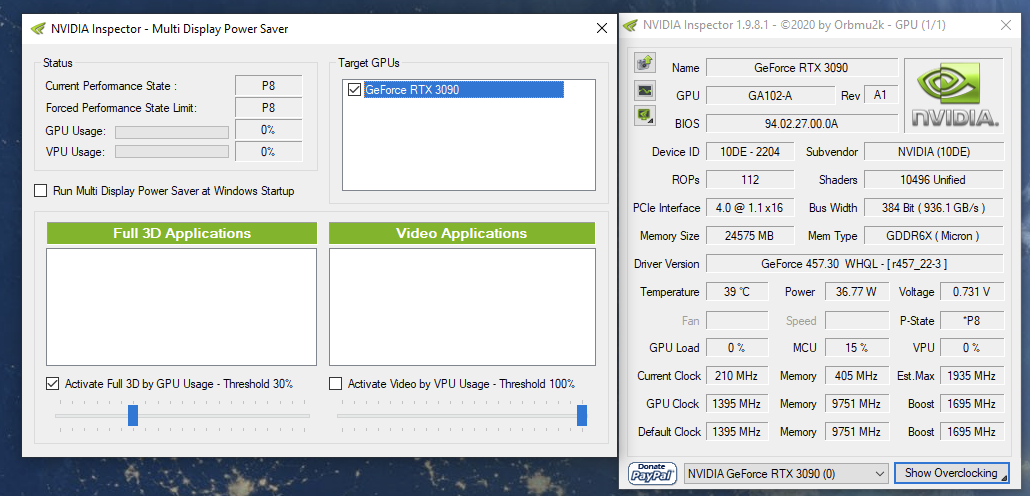The image size is (1030, 496).
Task: Click the Full 3D Applications header
Action: (182, 233)
